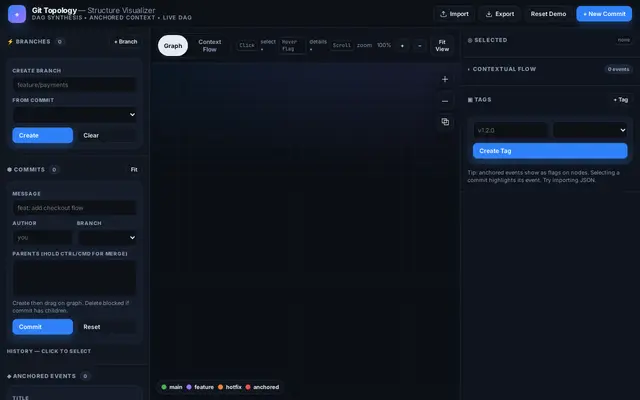The height and width of the screenshot is (400, 640).
Task: Click the hotfix legend item
Action: [x=230, y=387]
